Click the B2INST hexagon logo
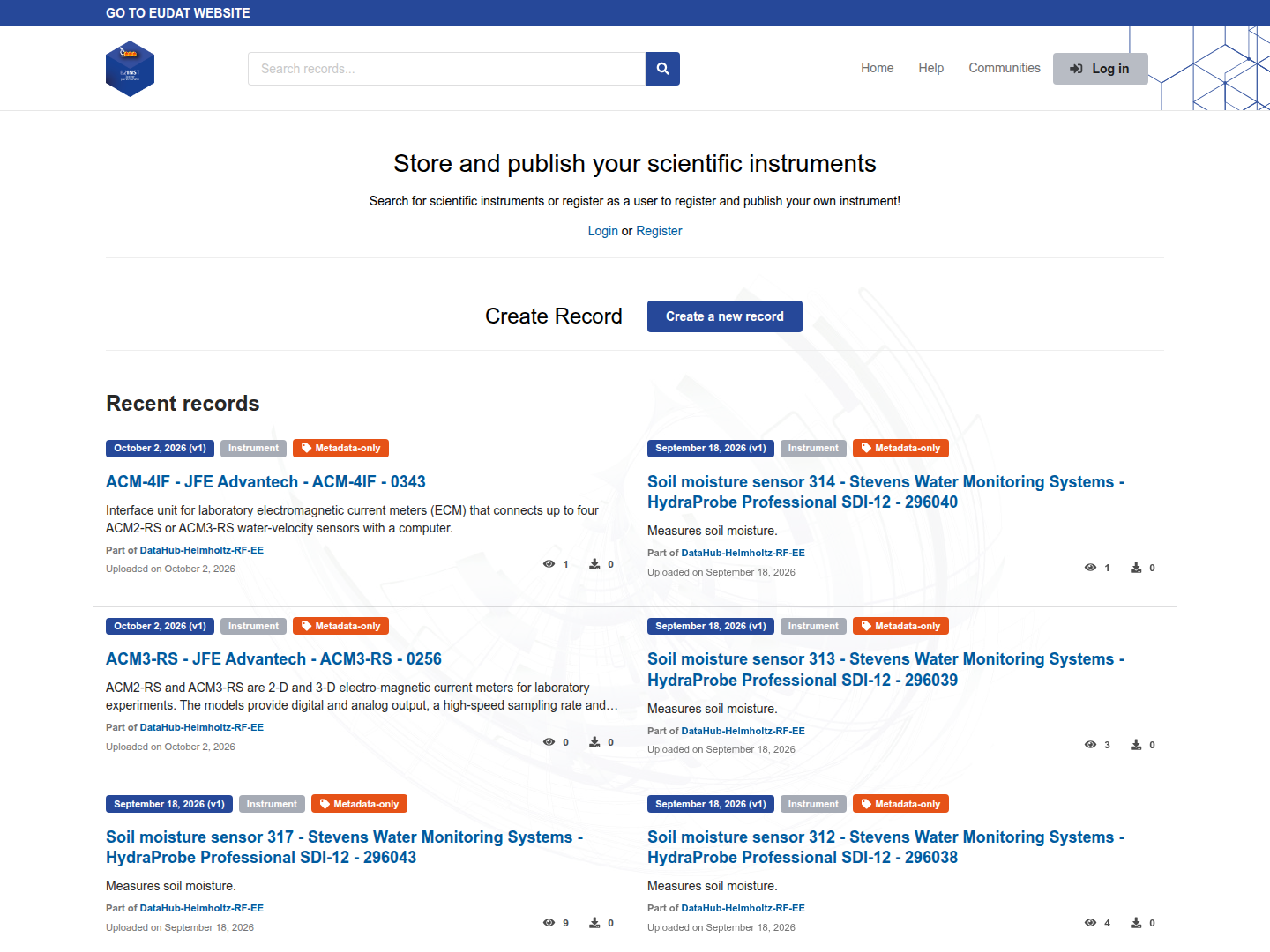The height and width of the screenshot is (952, 1270). click(130, 69)
